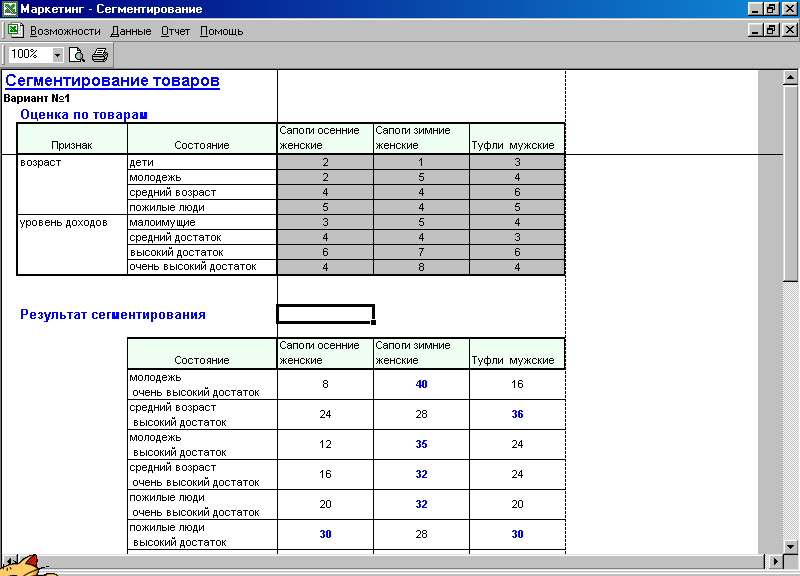Open the Данные menu
This screenshot has height=576, width=800.
click(x=131, y=31)
